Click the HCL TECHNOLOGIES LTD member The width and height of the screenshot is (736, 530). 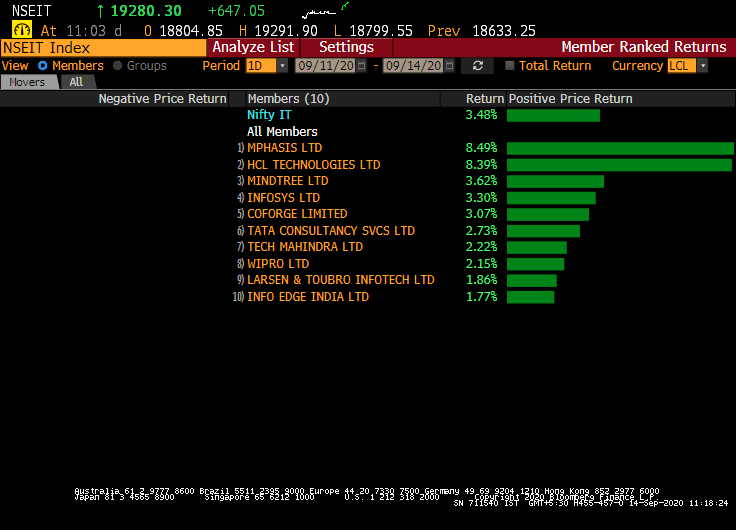click(313, 165)
